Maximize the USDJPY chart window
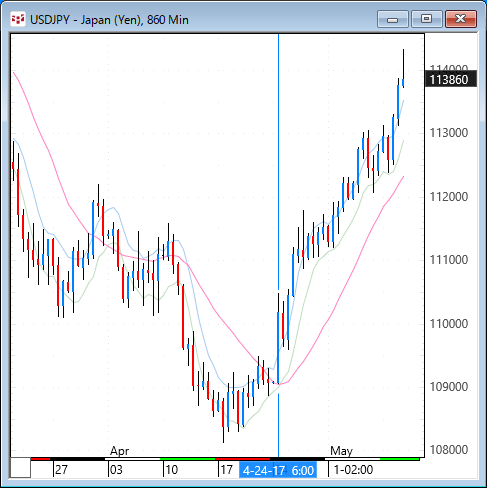The image size is (487, 488). pos(426,19)
